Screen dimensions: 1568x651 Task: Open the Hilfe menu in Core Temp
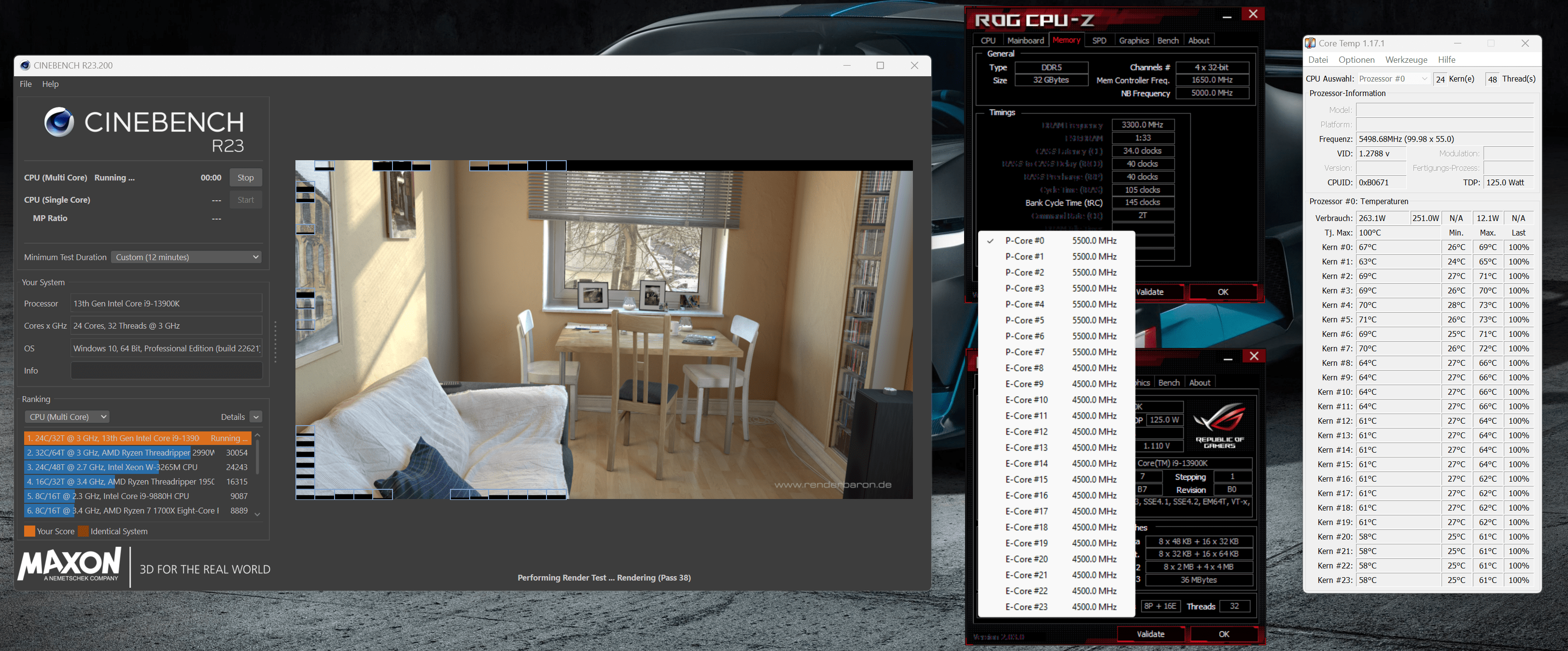click(1446, 60)
